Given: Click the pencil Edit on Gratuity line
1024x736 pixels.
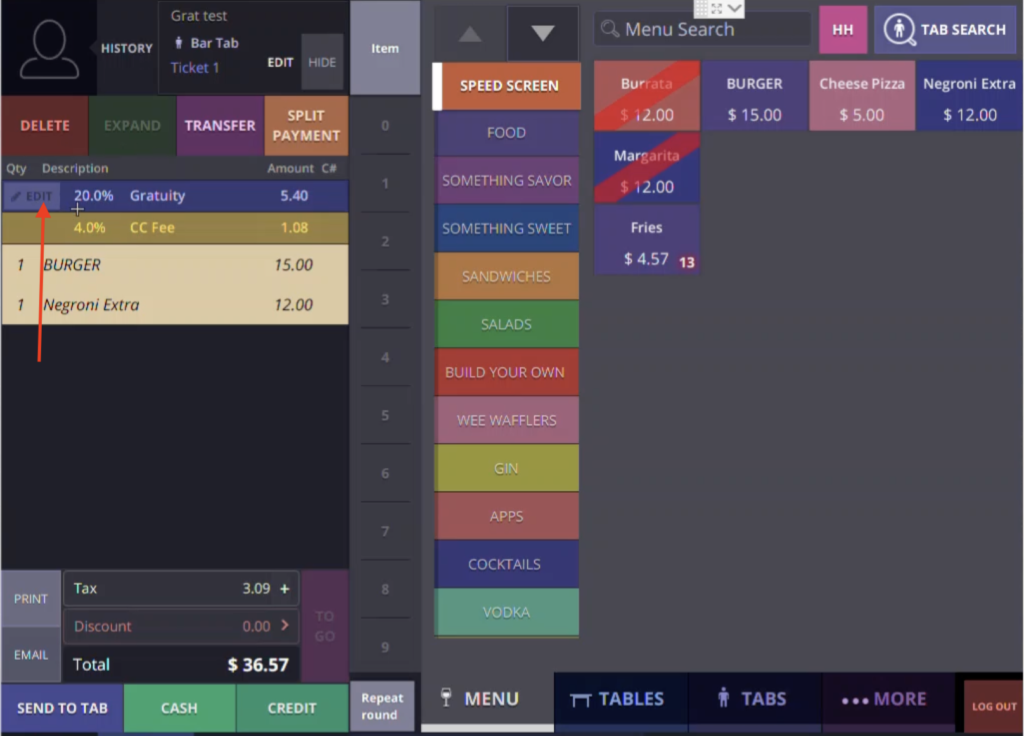Looking at the screenshot, I should click(32, 196).
